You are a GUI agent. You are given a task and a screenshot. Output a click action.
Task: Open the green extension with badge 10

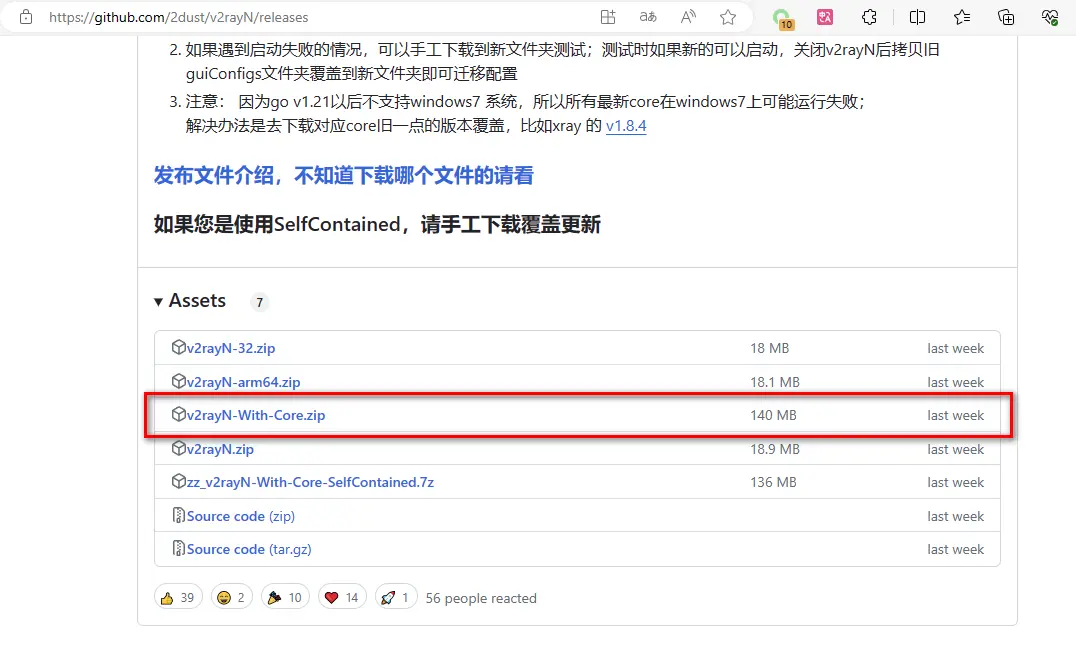[x=782, y=19]
